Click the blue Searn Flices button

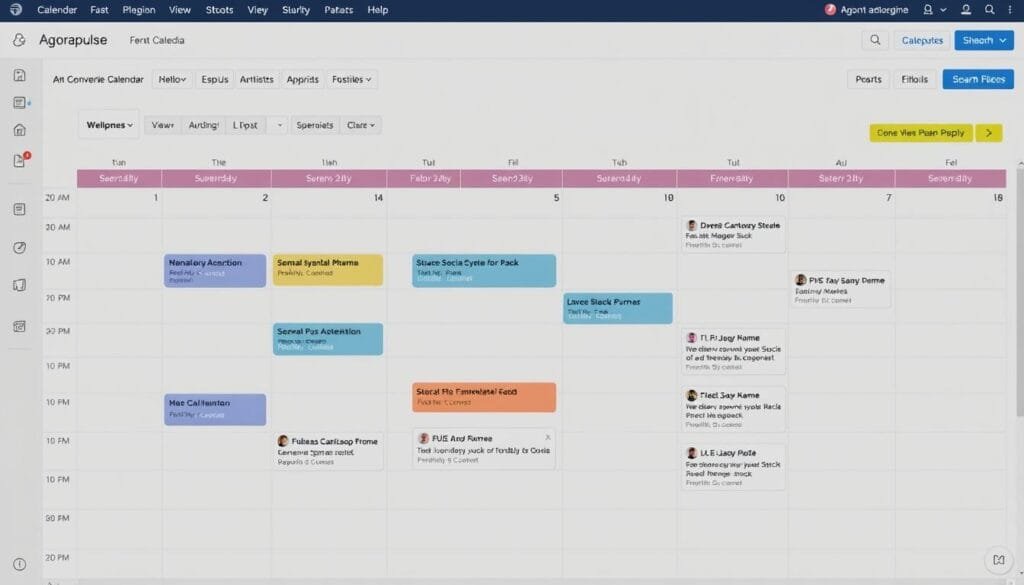click(978, 79)
